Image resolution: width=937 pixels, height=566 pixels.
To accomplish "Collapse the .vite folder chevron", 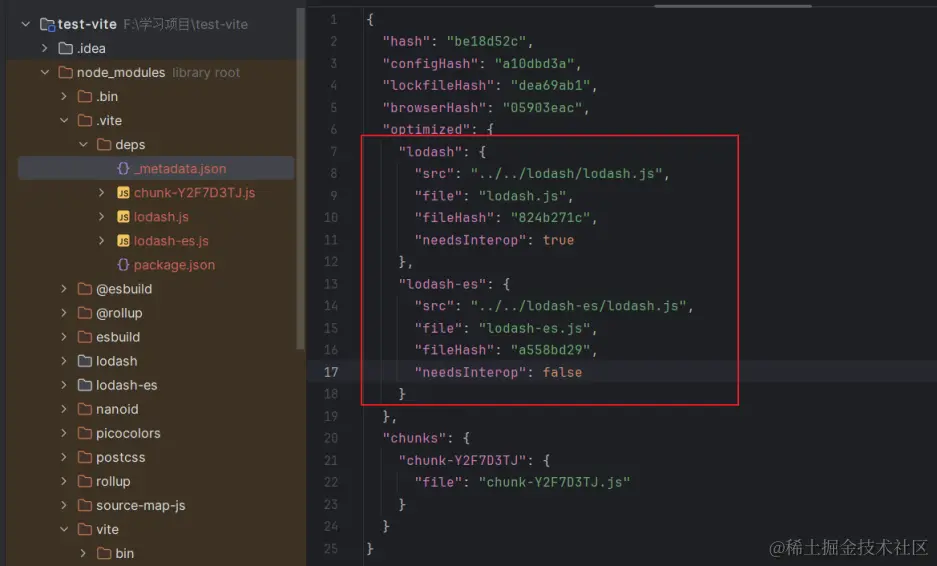I will pos(64,120).
